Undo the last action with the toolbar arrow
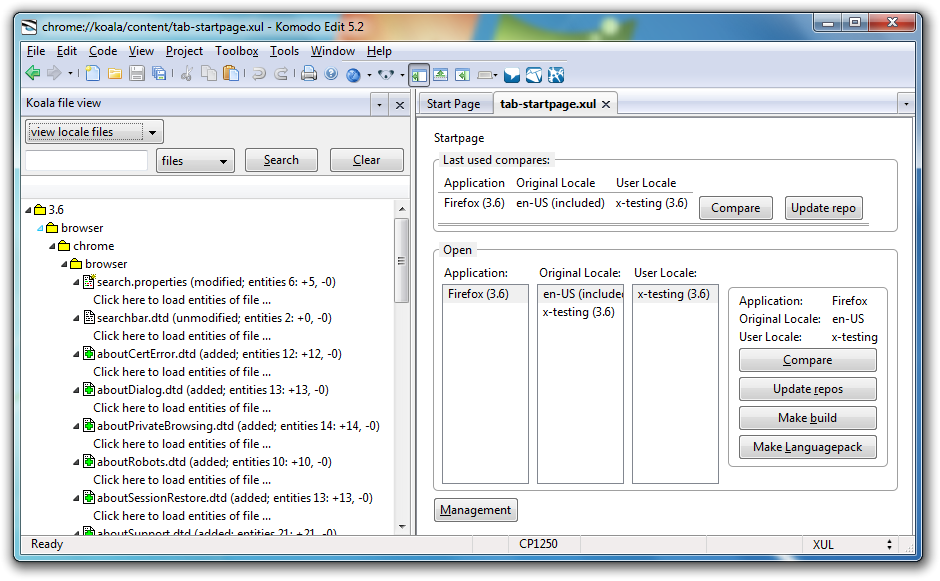The height and width of the screenshot is (581, 940). 258,74
